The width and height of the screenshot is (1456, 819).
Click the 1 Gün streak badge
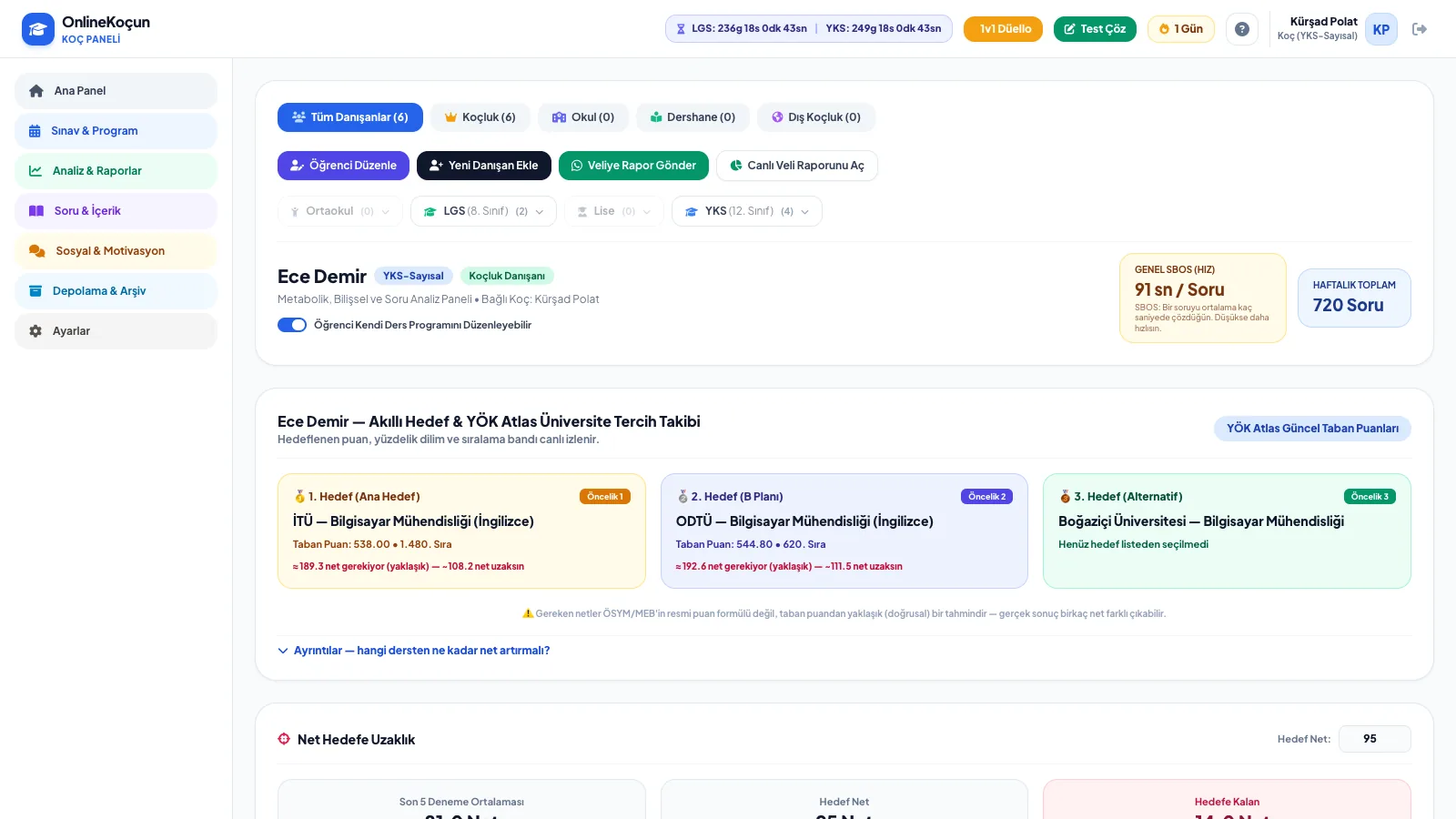pos(1181,29)
